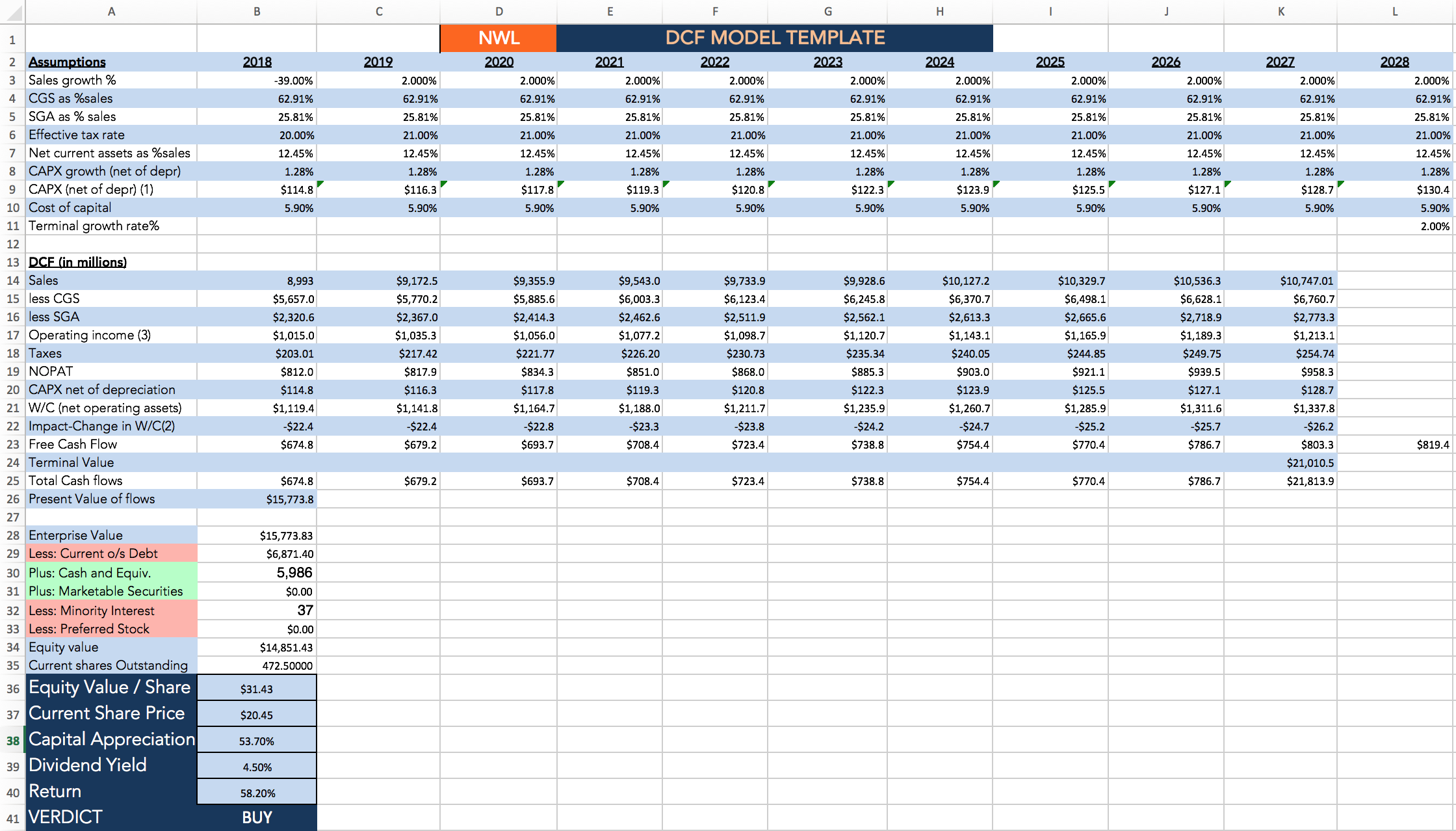Click the 8,993 sales cell
The height and width of the screenshot is (831, 1456).
(257, 281)
